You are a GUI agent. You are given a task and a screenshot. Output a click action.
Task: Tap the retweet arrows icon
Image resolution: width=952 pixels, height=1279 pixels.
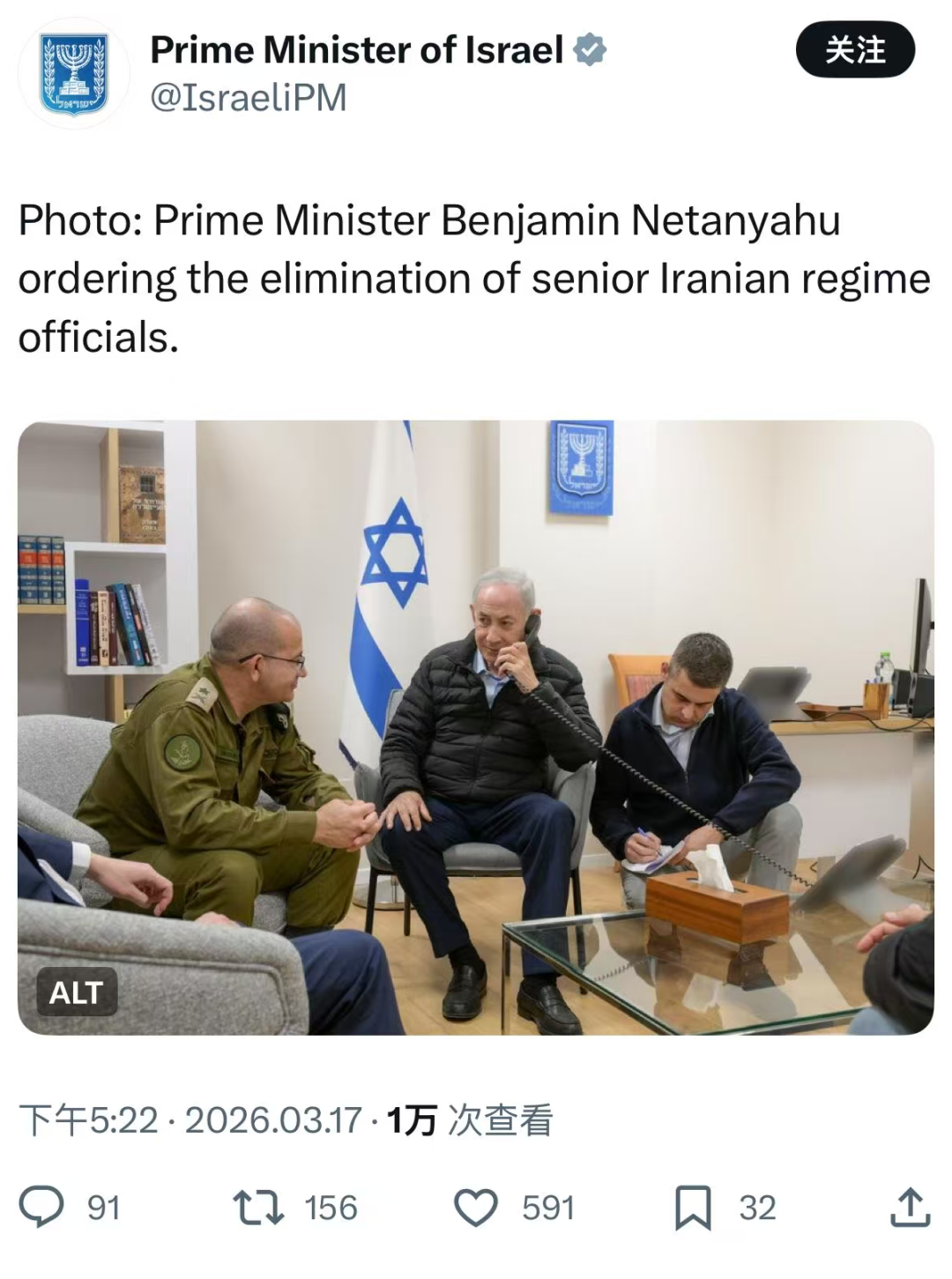pos(258,1208)
